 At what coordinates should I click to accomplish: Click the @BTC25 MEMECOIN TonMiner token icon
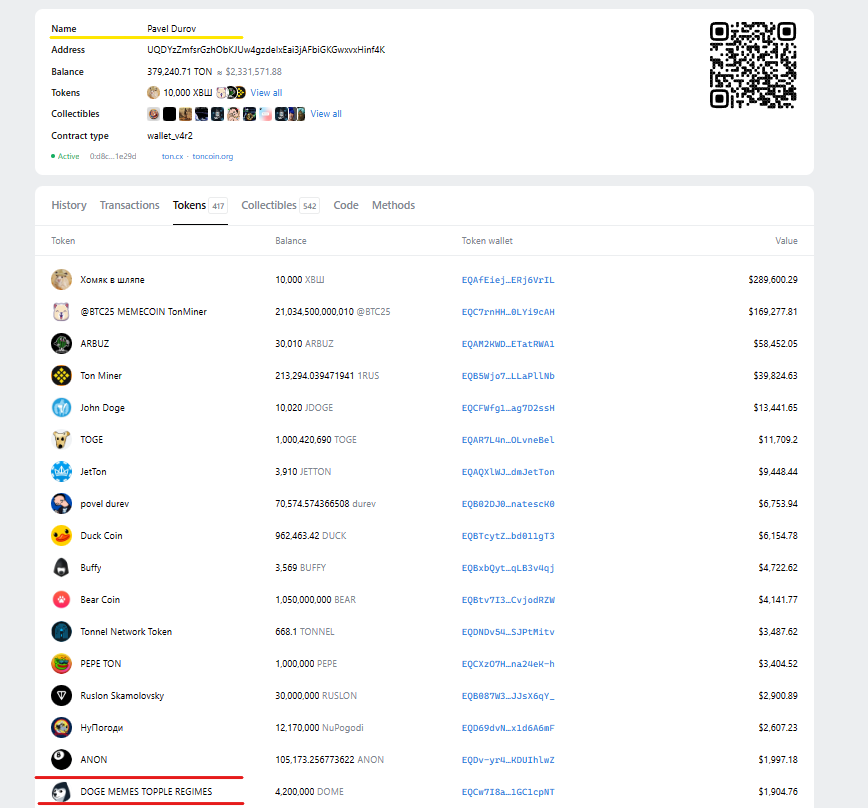coord(61,312)
